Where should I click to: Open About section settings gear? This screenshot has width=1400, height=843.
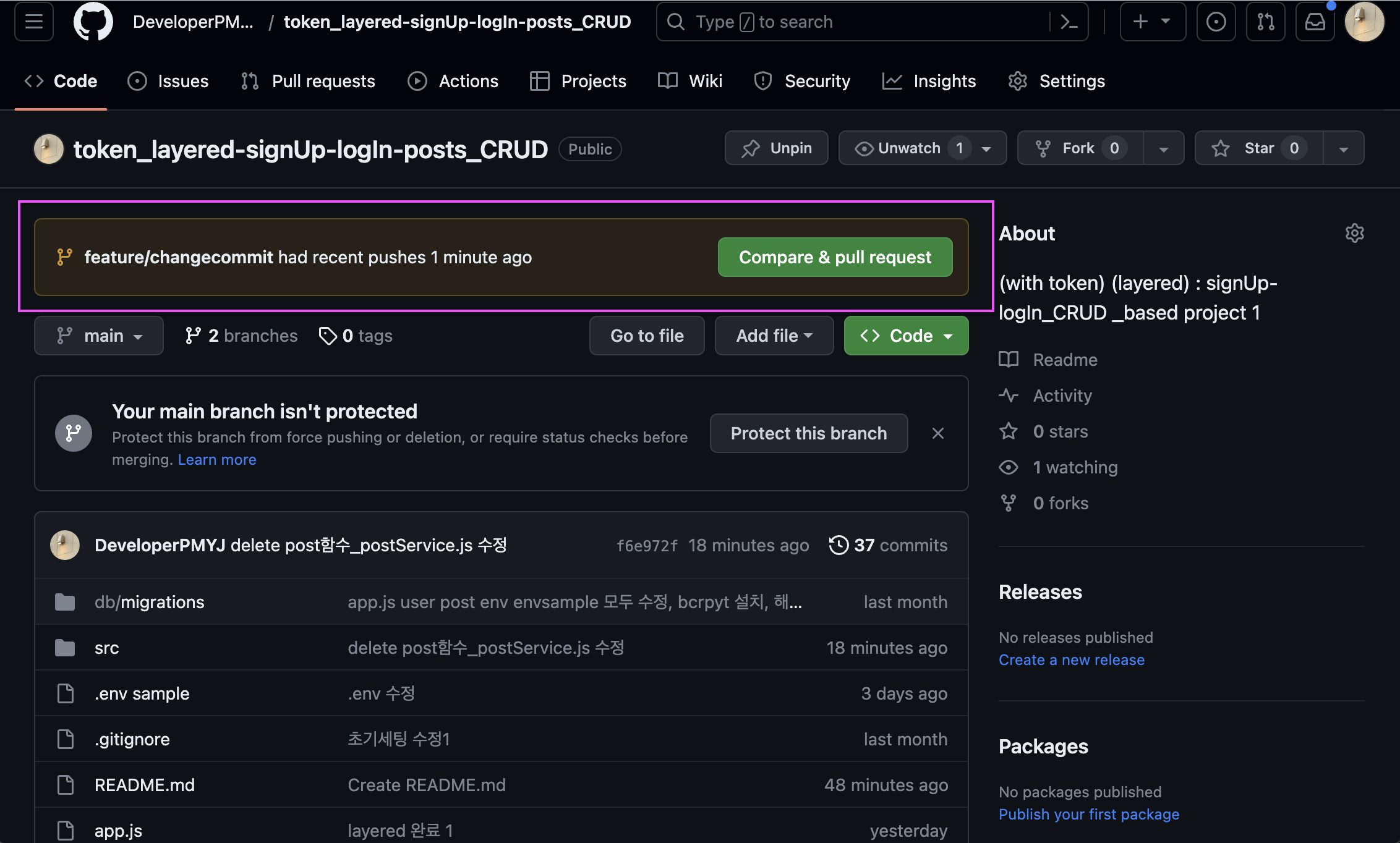coord(1354,233)
